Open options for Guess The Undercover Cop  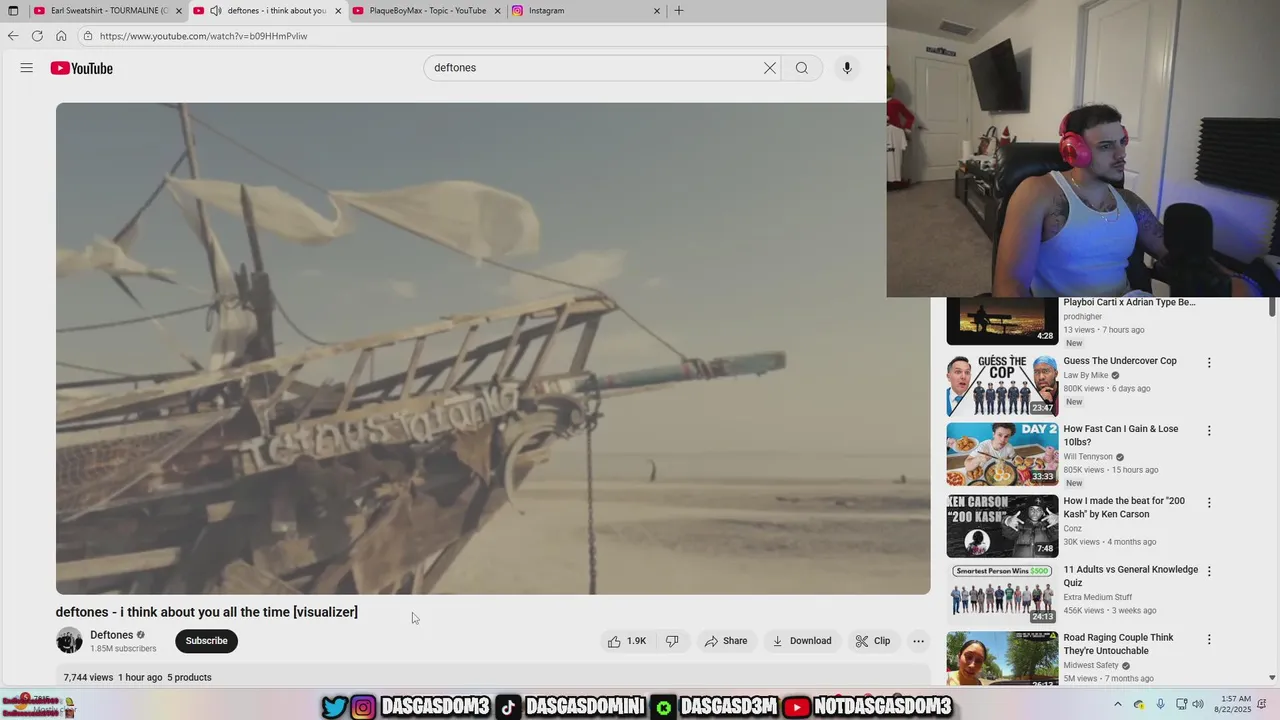point(1209,363)
